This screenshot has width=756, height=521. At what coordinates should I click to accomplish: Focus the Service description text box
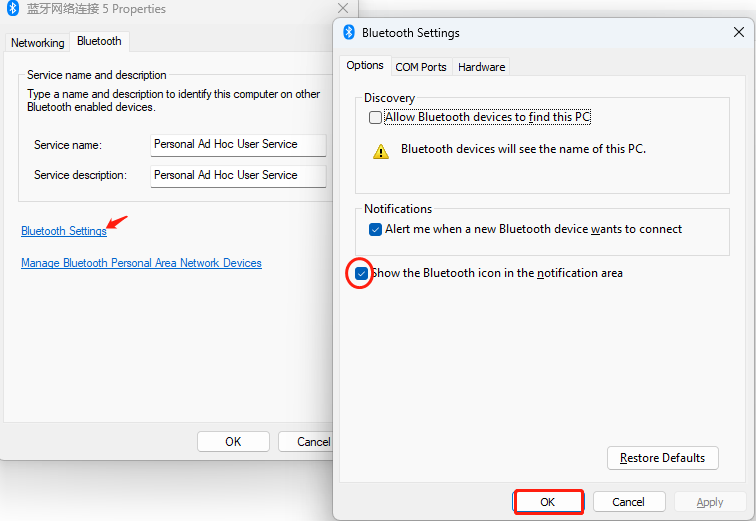tap(238, 175)
